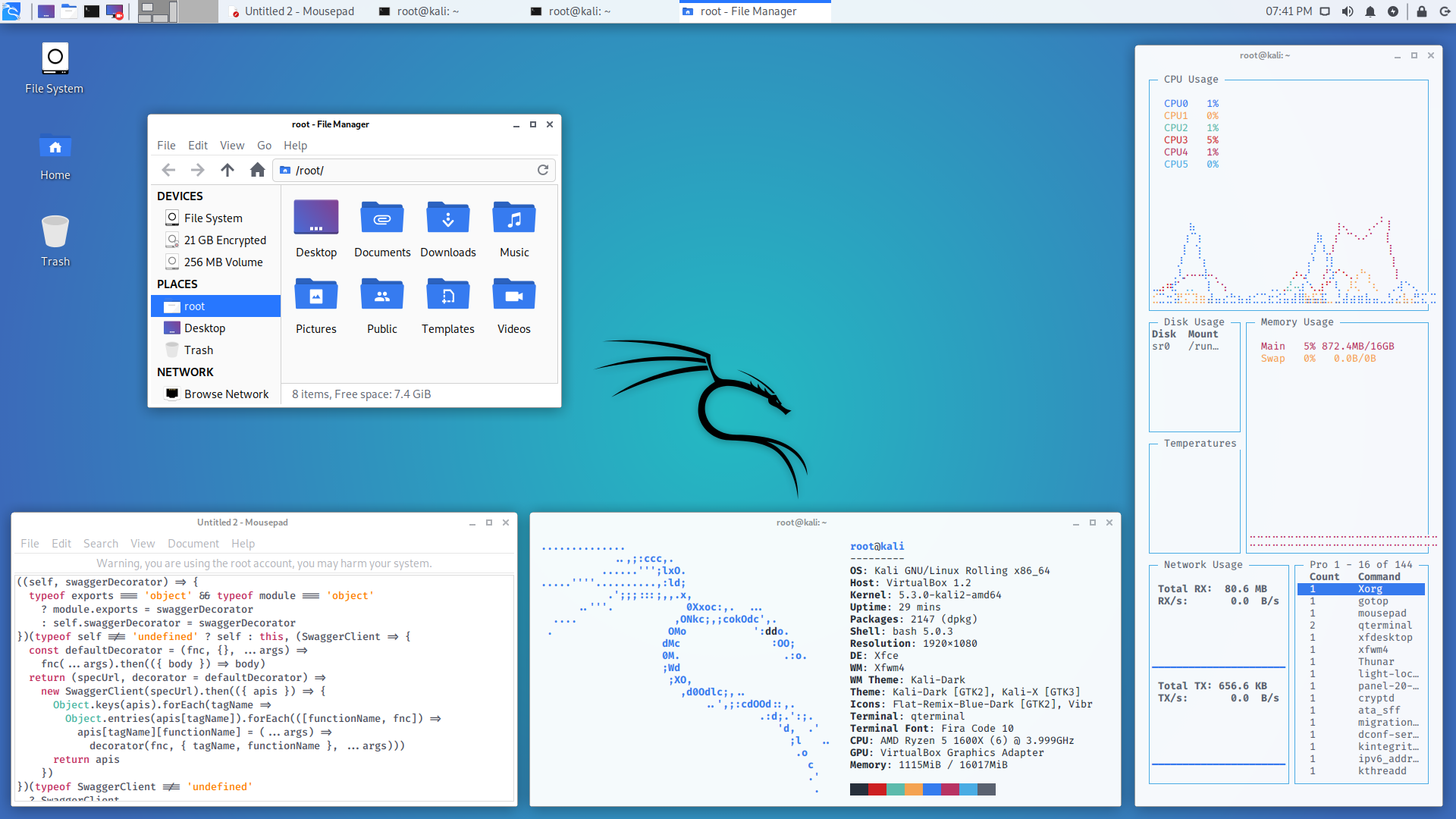Select File System under Devices
The width and height of the screenshot is (1456, 819).
[216, 218]
